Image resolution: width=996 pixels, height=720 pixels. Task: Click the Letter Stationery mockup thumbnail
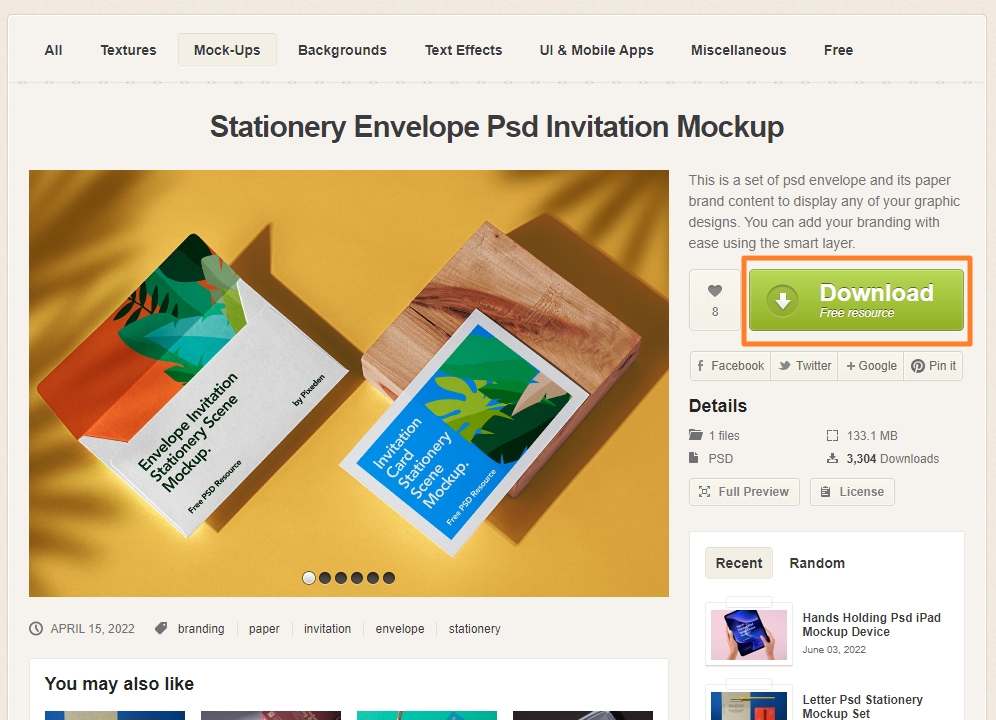point(749,706)
